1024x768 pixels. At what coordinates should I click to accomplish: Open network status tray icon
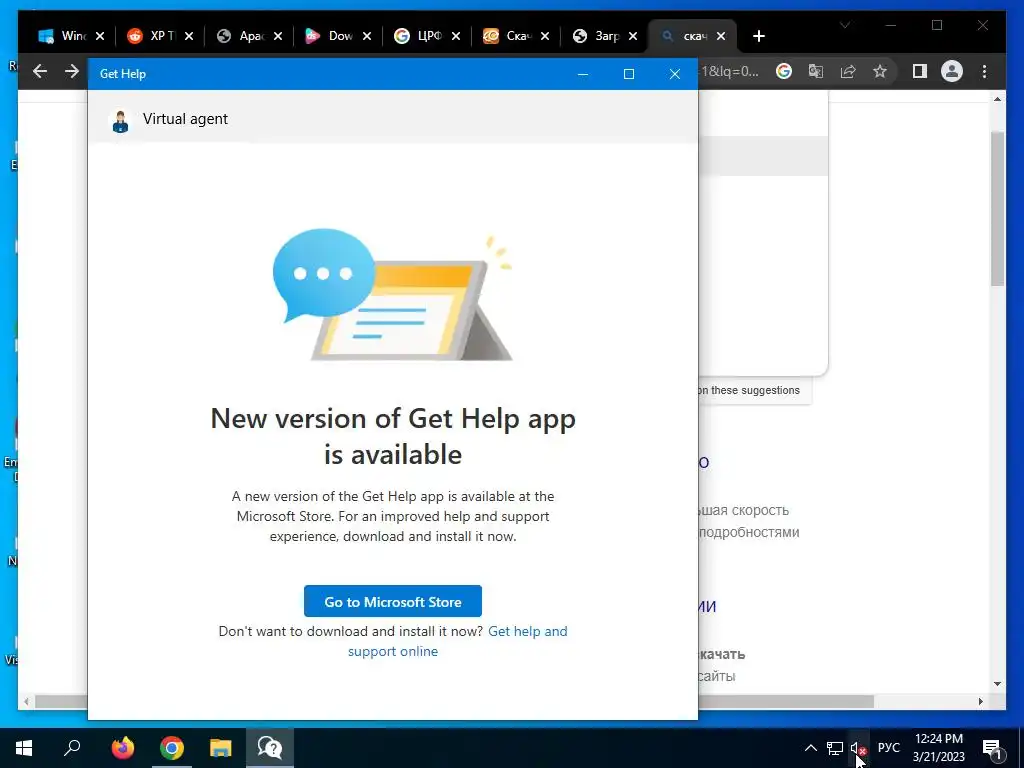tap(835, 748)
